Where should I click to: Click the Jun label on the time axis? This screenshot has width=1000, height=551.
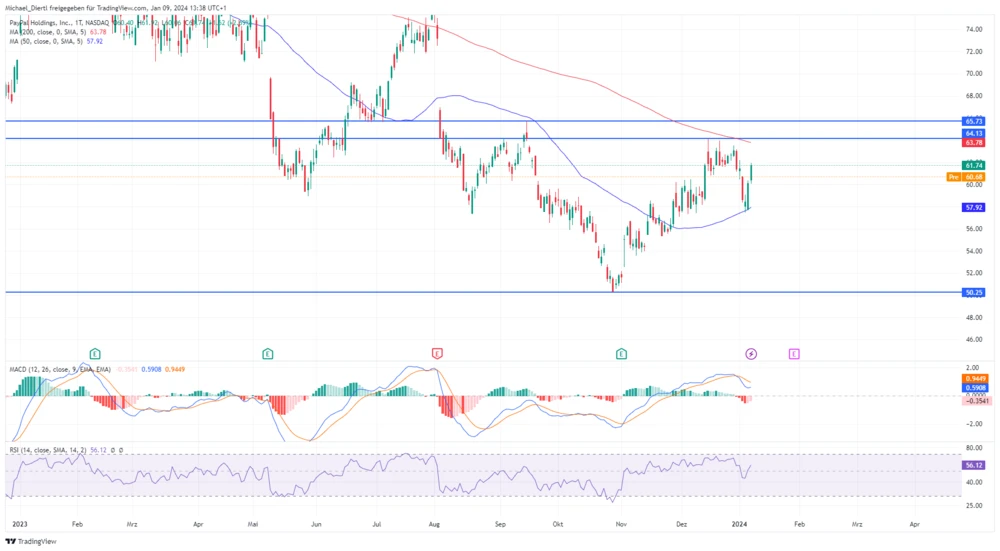tap(316, 524)
